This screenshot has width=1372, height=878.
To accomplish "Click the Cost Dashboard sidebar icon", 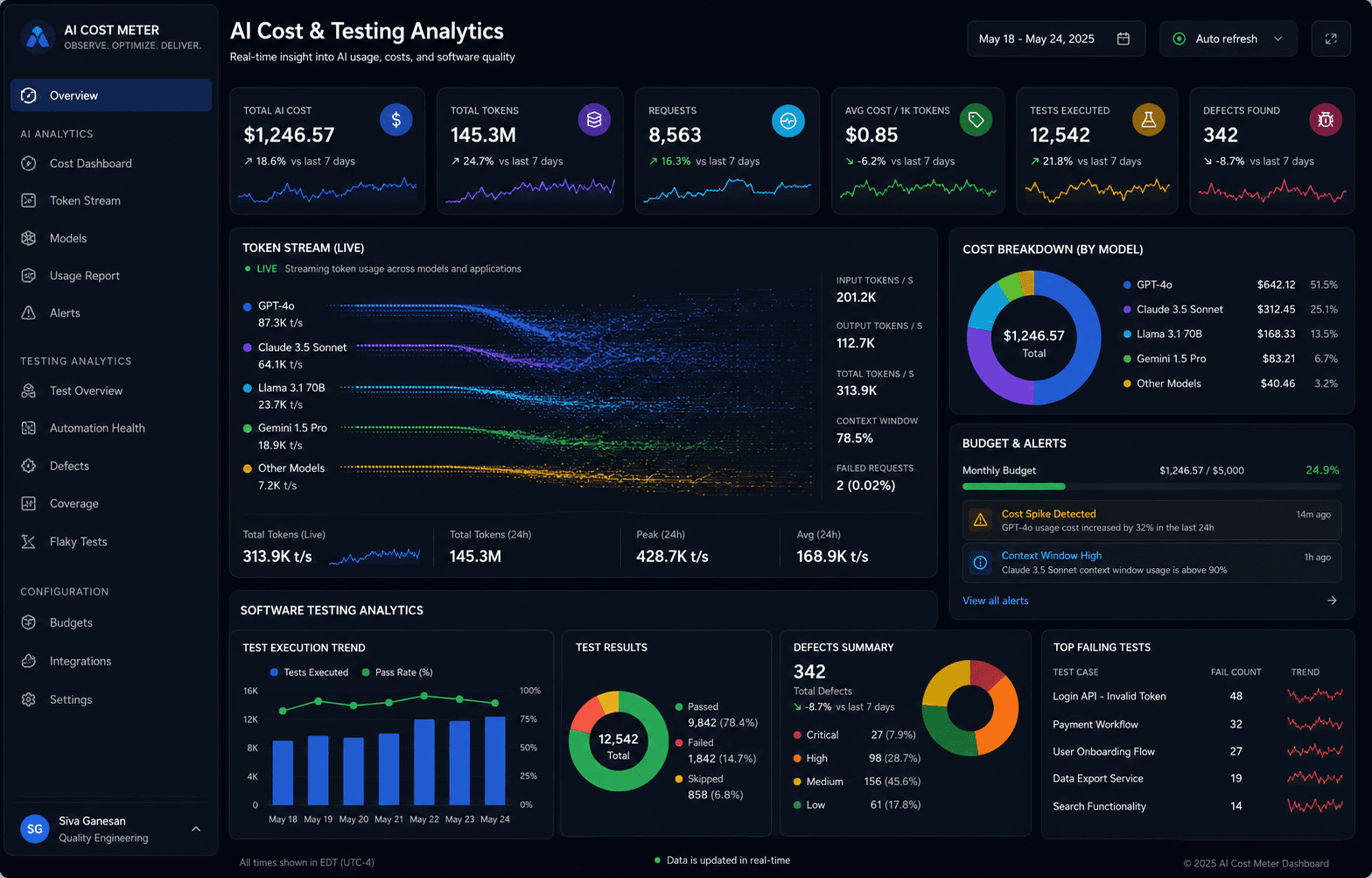I will click(x=29, y=164).
